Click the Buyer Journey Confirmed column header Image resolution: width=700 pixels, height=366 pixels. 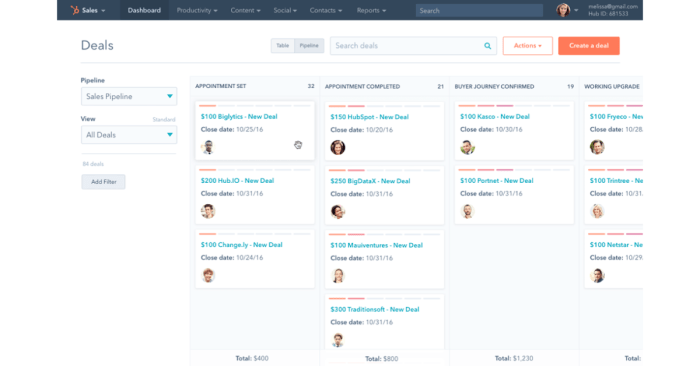click(x=494, y=87)
